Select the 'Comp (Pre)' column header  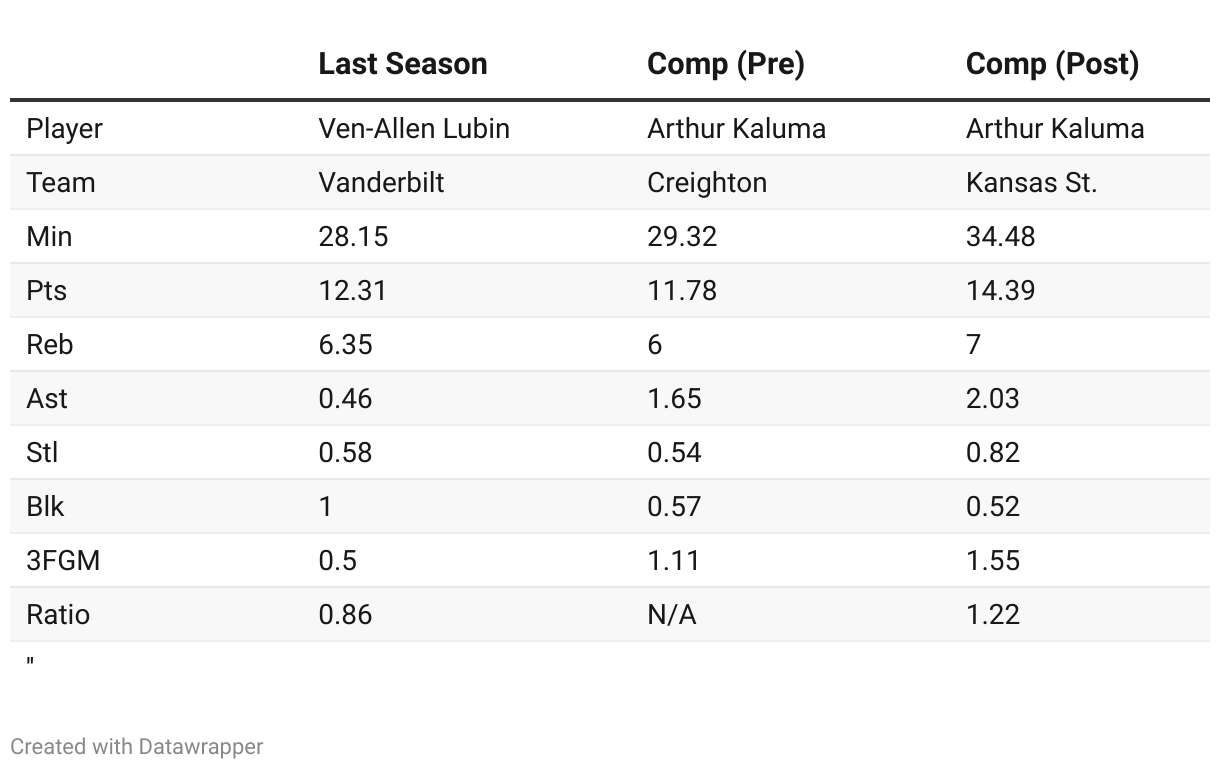click(x=725, y=64)
